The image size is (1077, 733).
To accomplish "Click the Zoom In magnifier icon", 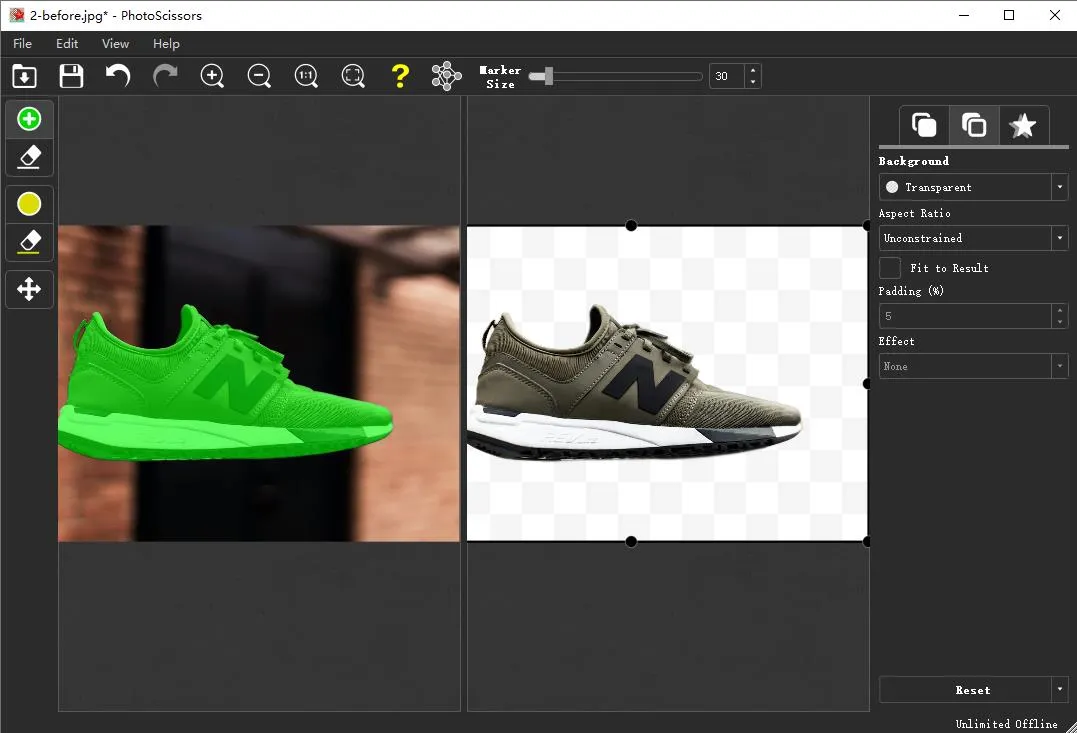I will click(x=212, y=76).
